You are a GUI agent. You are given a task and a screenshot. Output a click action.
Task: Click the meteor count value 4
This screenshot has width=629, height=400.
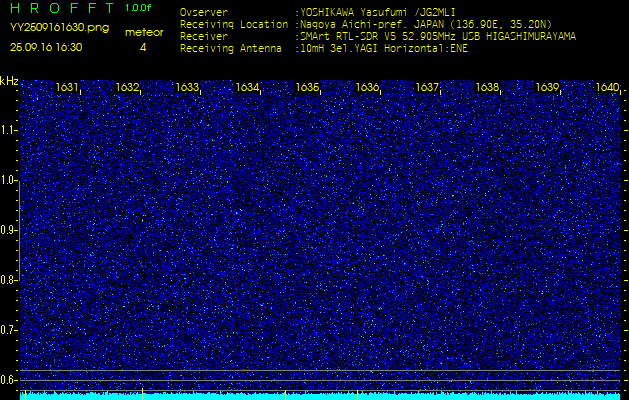click(143, 47)
